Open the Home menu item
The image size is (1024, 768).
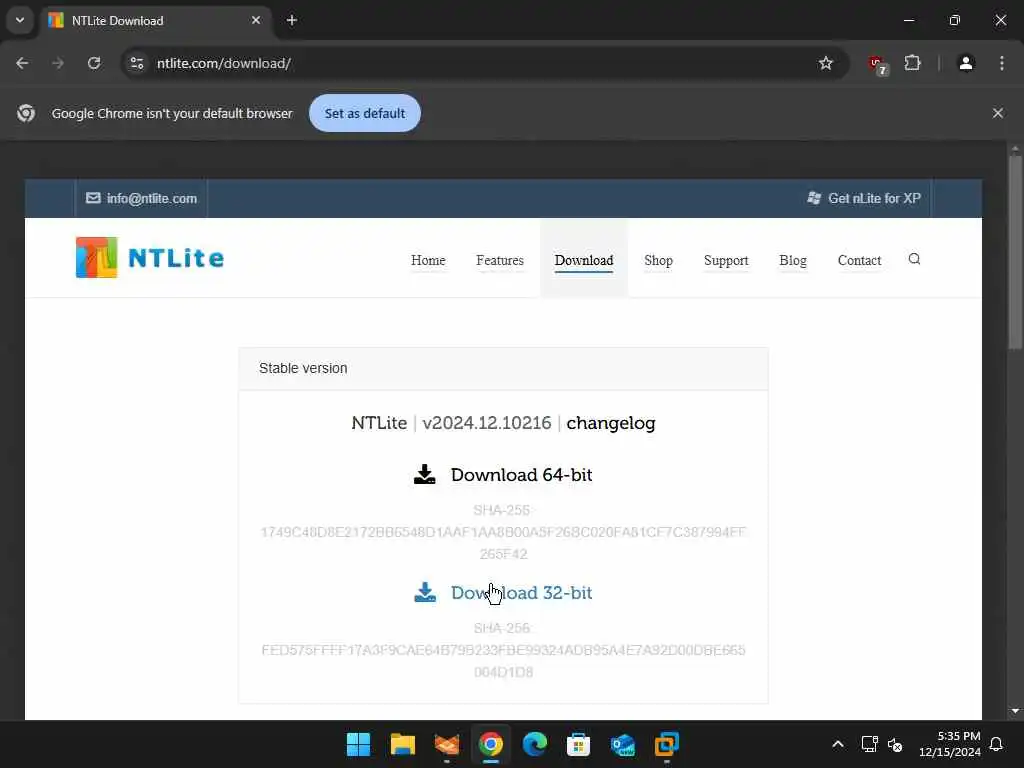tap(428, 260)
